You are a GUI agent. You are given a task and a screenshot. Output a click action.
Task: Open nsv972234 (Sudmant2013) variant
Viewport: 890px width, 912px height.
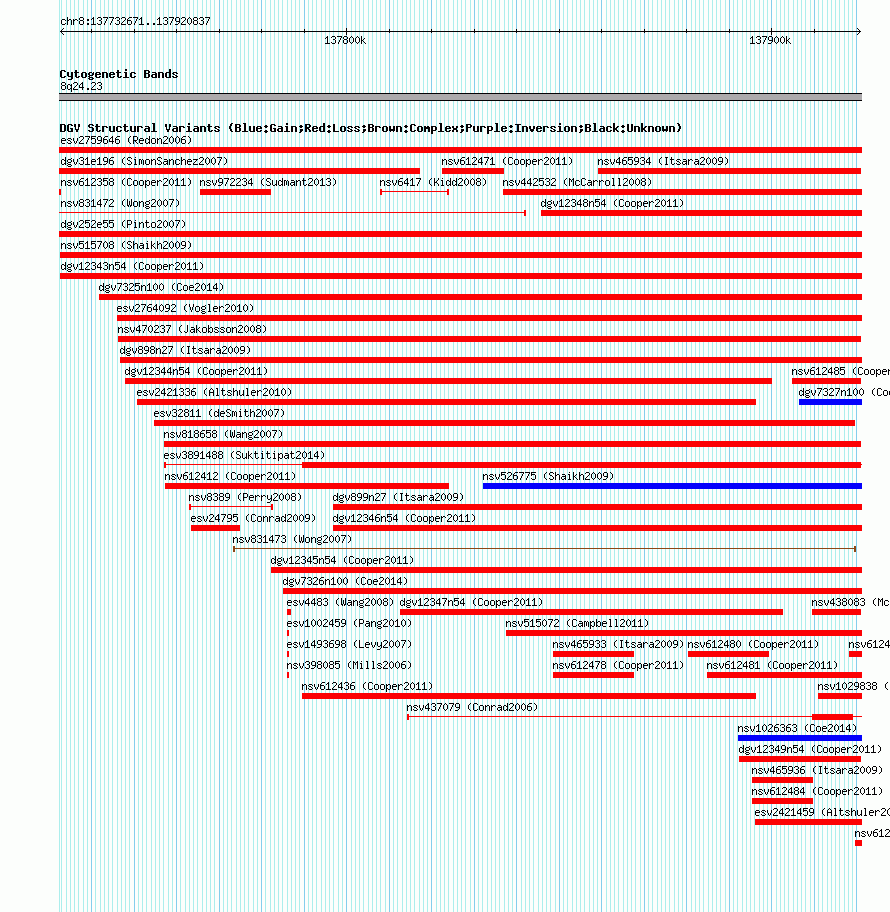268,182
